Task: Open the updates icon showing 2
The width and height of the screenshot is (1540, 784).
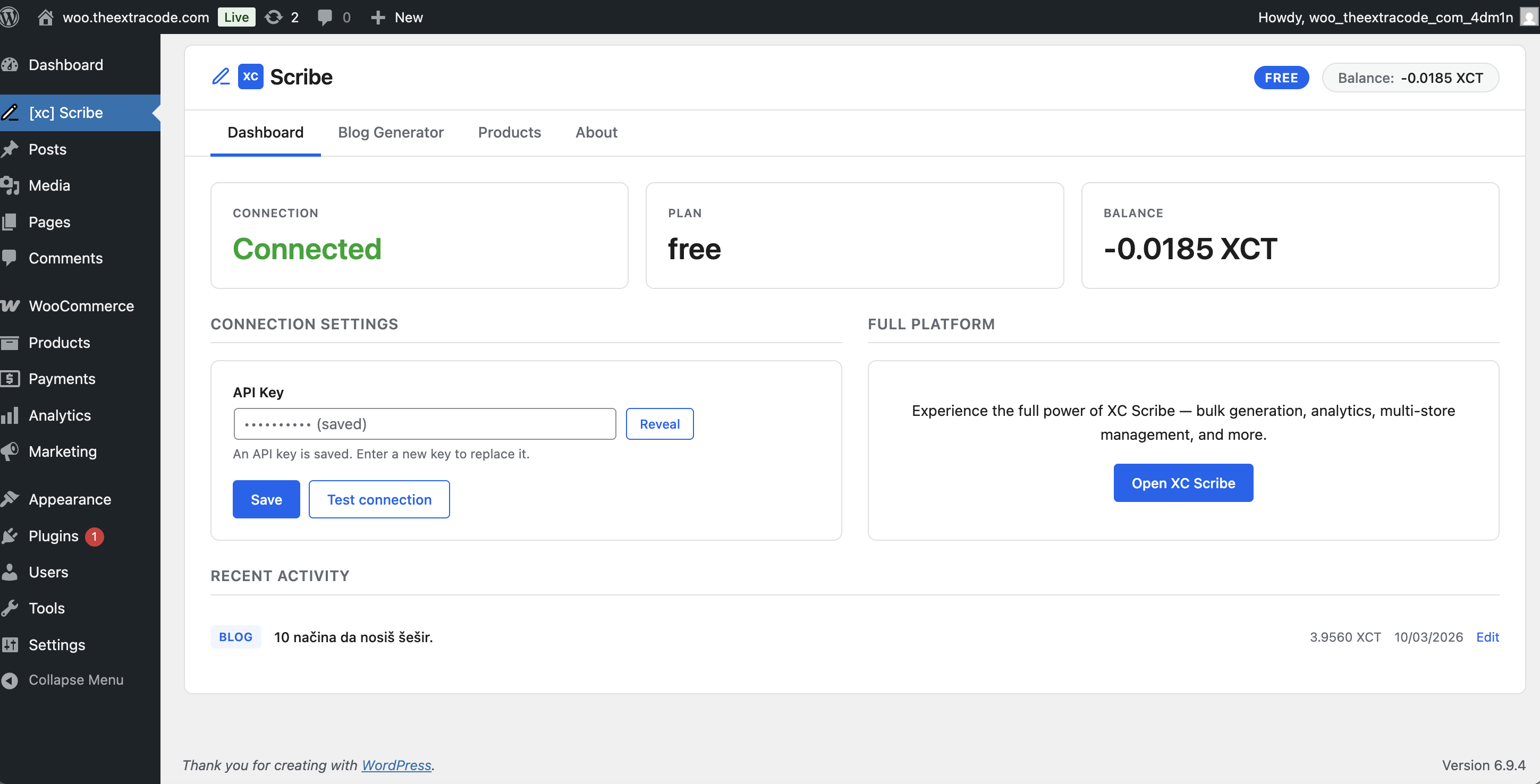Action: 274,17
